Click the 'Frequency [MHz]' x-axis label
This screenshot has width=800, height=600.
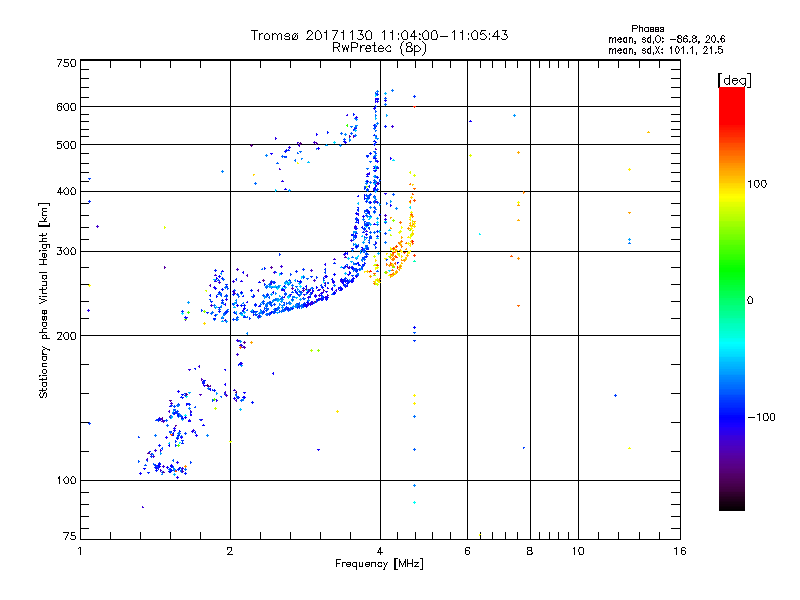coord(379,564)
